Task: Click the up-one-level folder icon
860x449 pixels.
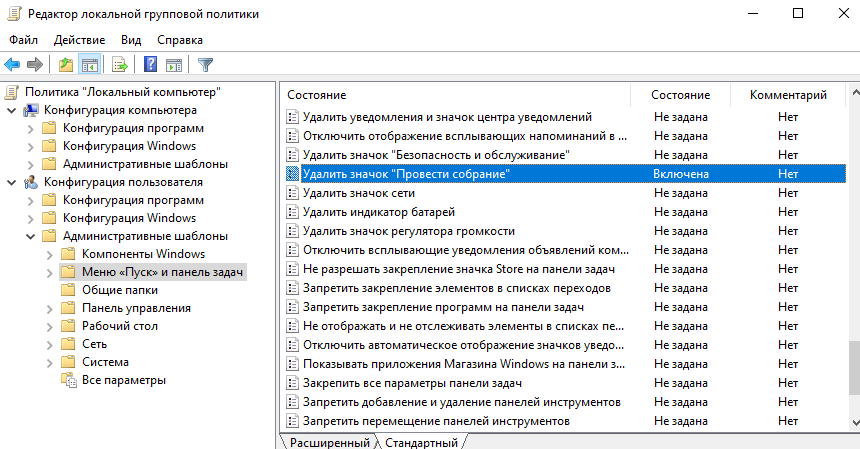Action: coord(66,65)
